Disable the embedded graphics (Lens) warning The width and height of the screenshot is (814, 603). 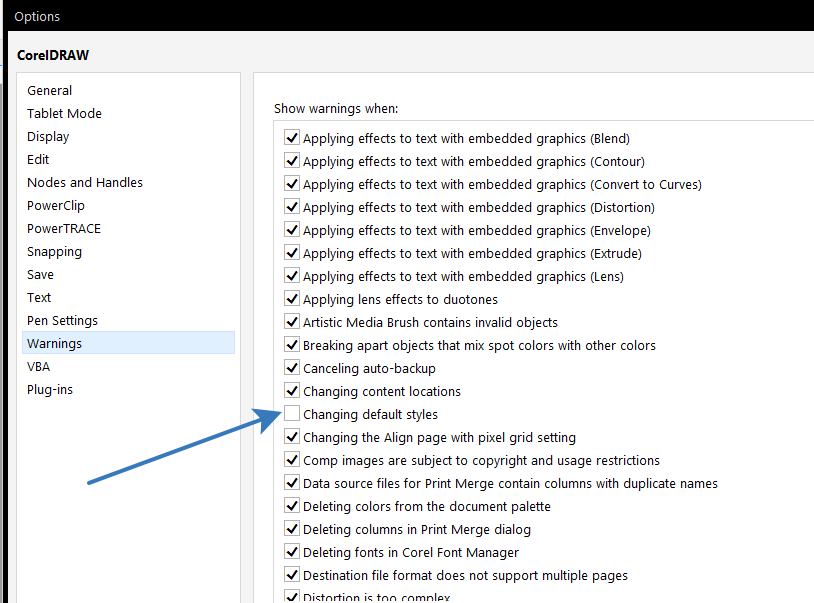click(x=292, y=276)
